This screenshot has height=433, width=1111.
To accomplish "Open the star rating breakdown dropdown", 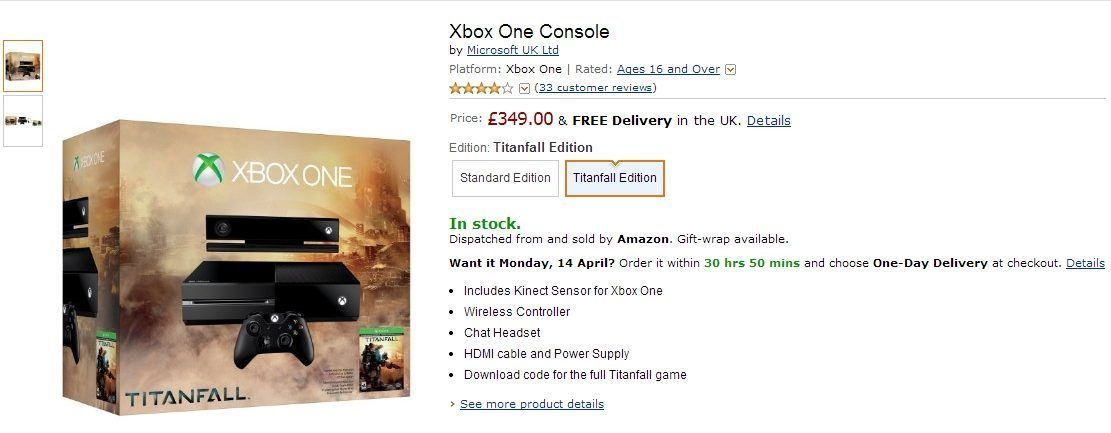I will [x=525, y=88].
